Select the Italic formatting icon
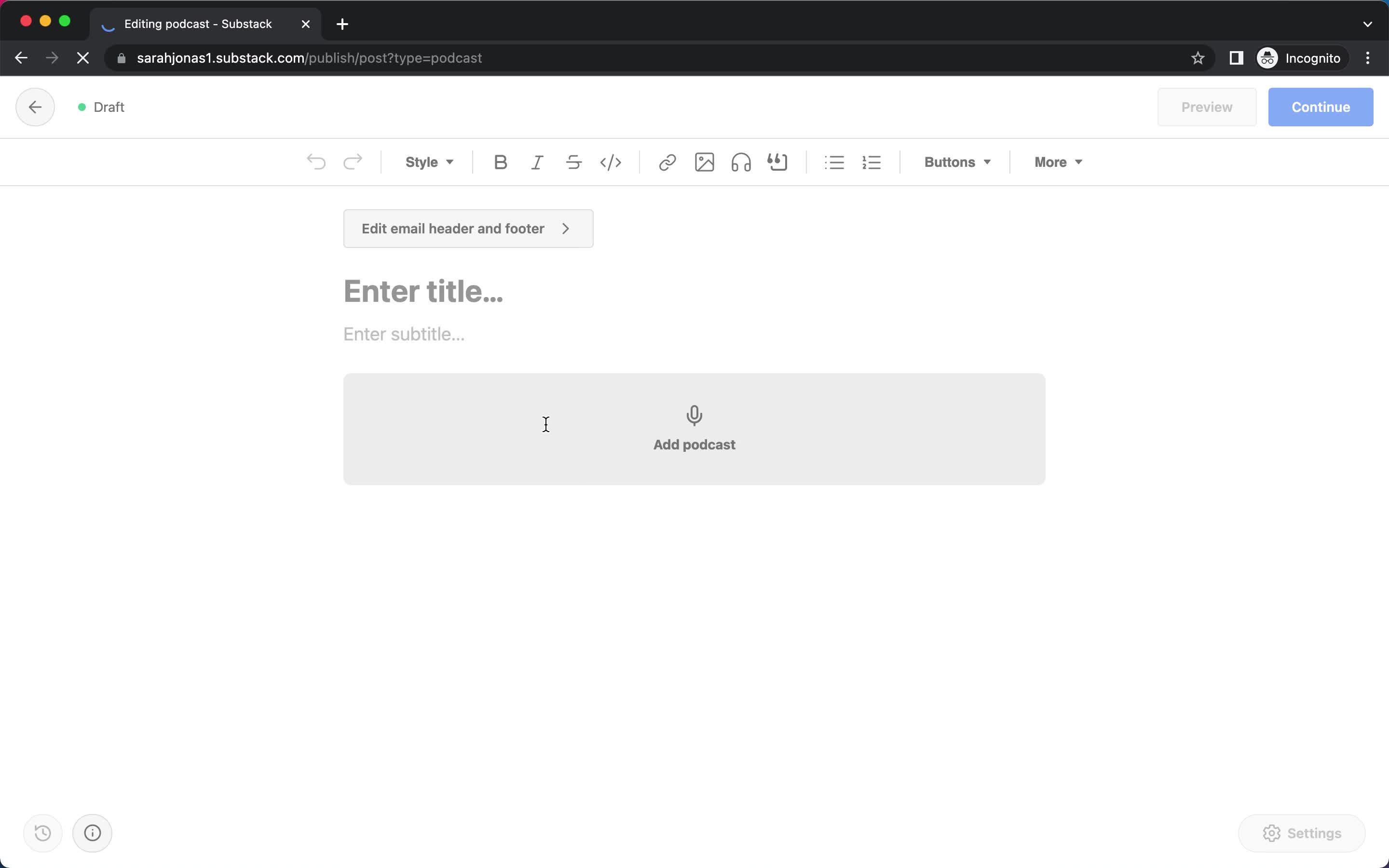Viewport: 1389px width, 868px height. (x=536, y=162)
